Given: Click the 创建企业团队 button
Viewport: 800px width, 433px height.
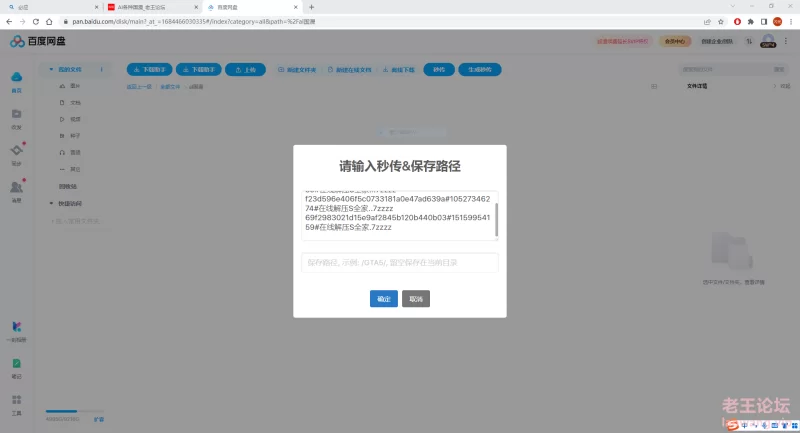Looking at the screenshot, I should click(x=717, y=41).
